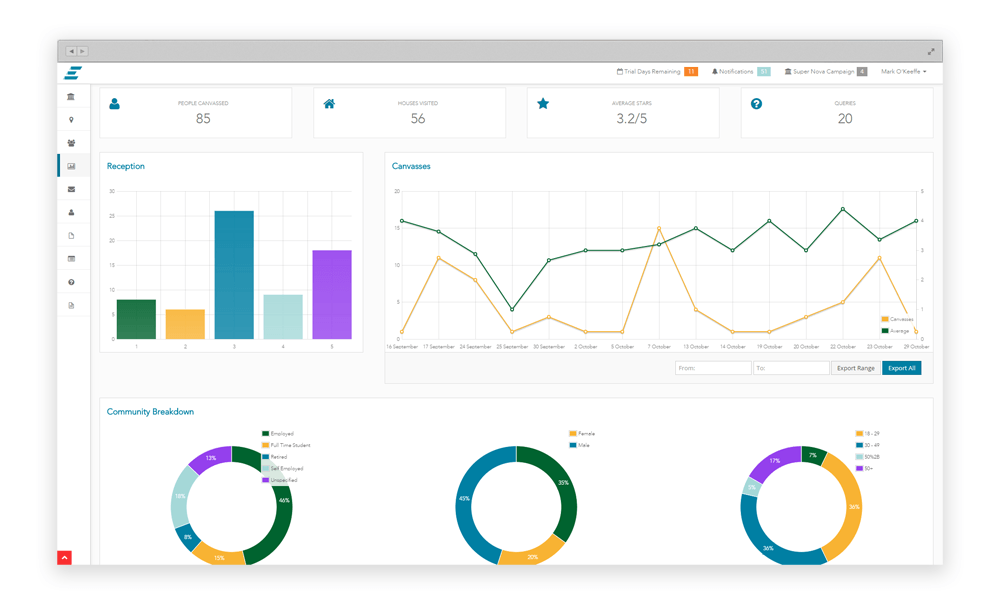
Task: Open the institution icon in the sidebar
Action: click(71, 97)
